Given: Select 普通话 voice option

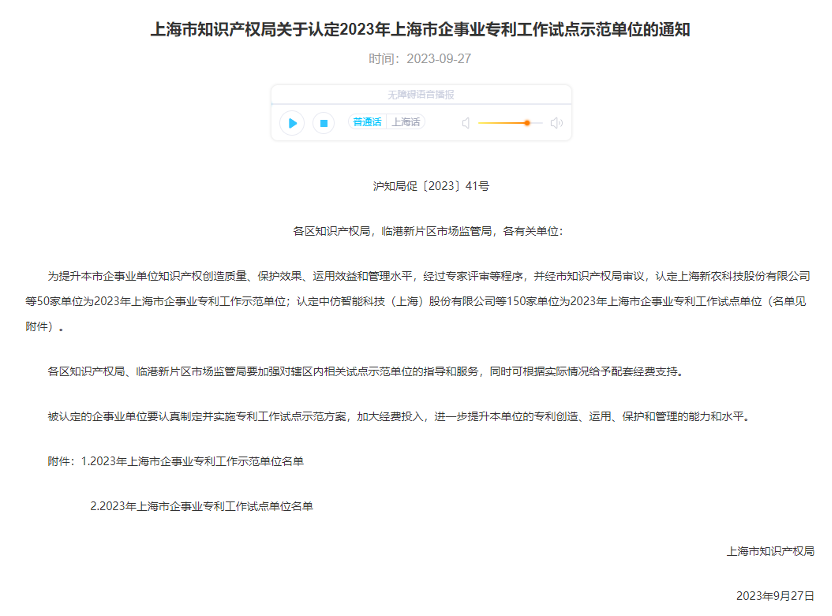Looking at the screenshot, I should pos(367,122).
